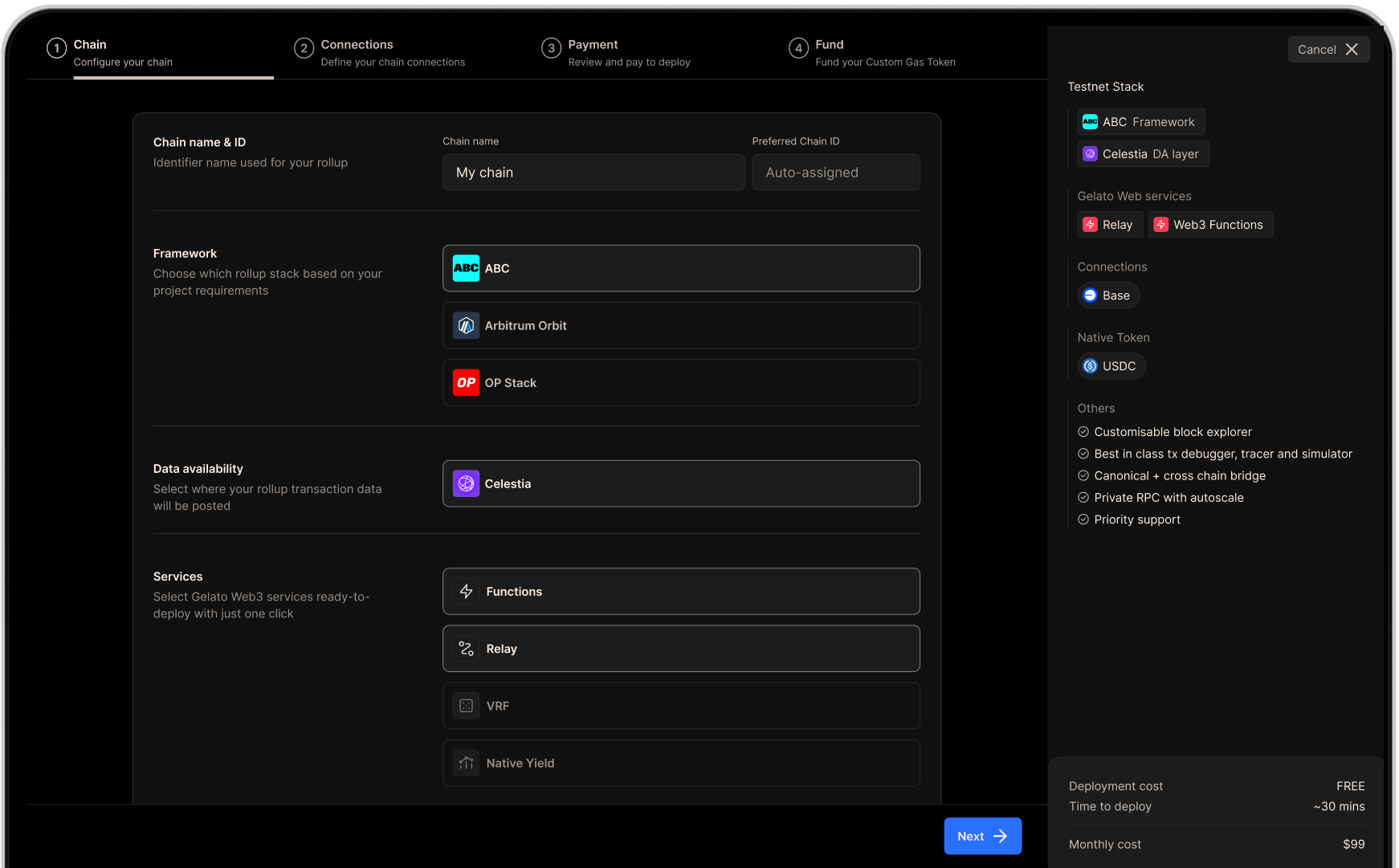Choose the OP Stack framework option
Image resolution: width=1399 pixels, height=868 pixels.
point(681,383)
